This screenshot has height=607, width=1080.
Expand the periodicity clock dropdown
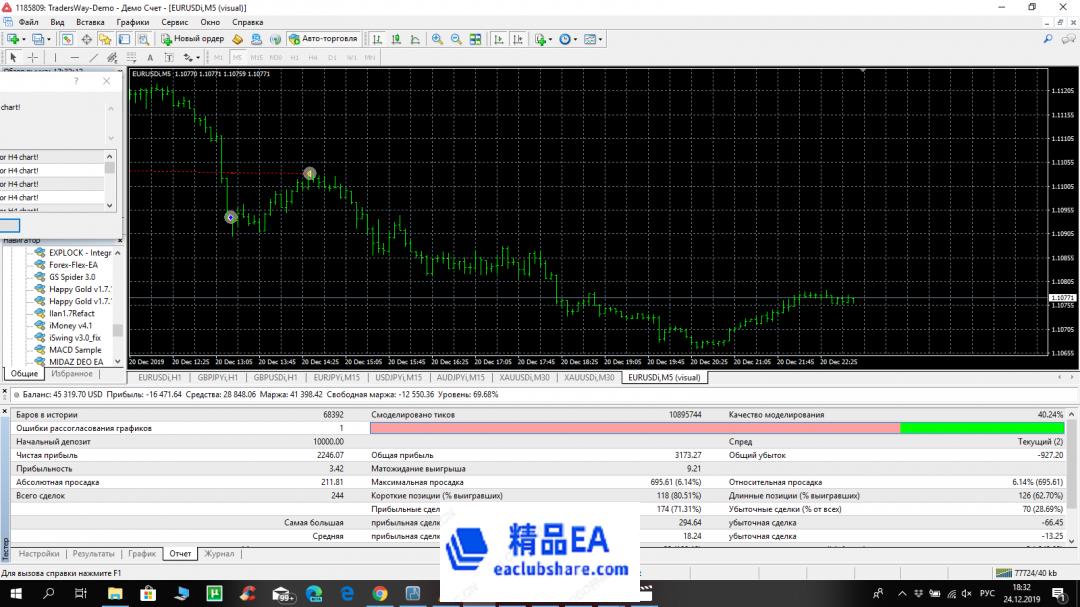pyautogui.click(x=576, y=39)
